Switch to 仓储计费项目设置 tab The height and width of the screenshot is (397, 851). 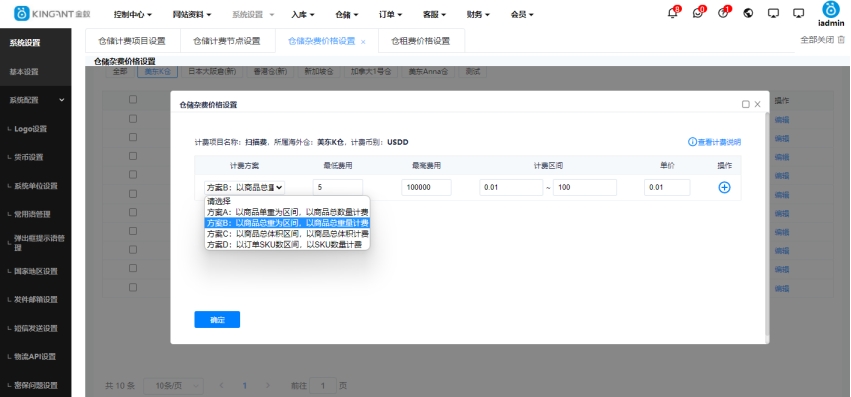pos(132,41)
